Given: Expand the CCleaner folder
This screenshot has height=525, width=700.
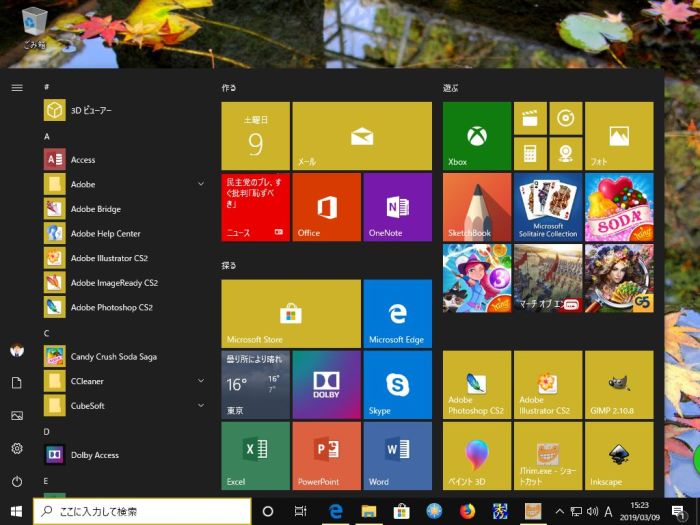Looking at the screenshot, I should (x=125, y=381).
